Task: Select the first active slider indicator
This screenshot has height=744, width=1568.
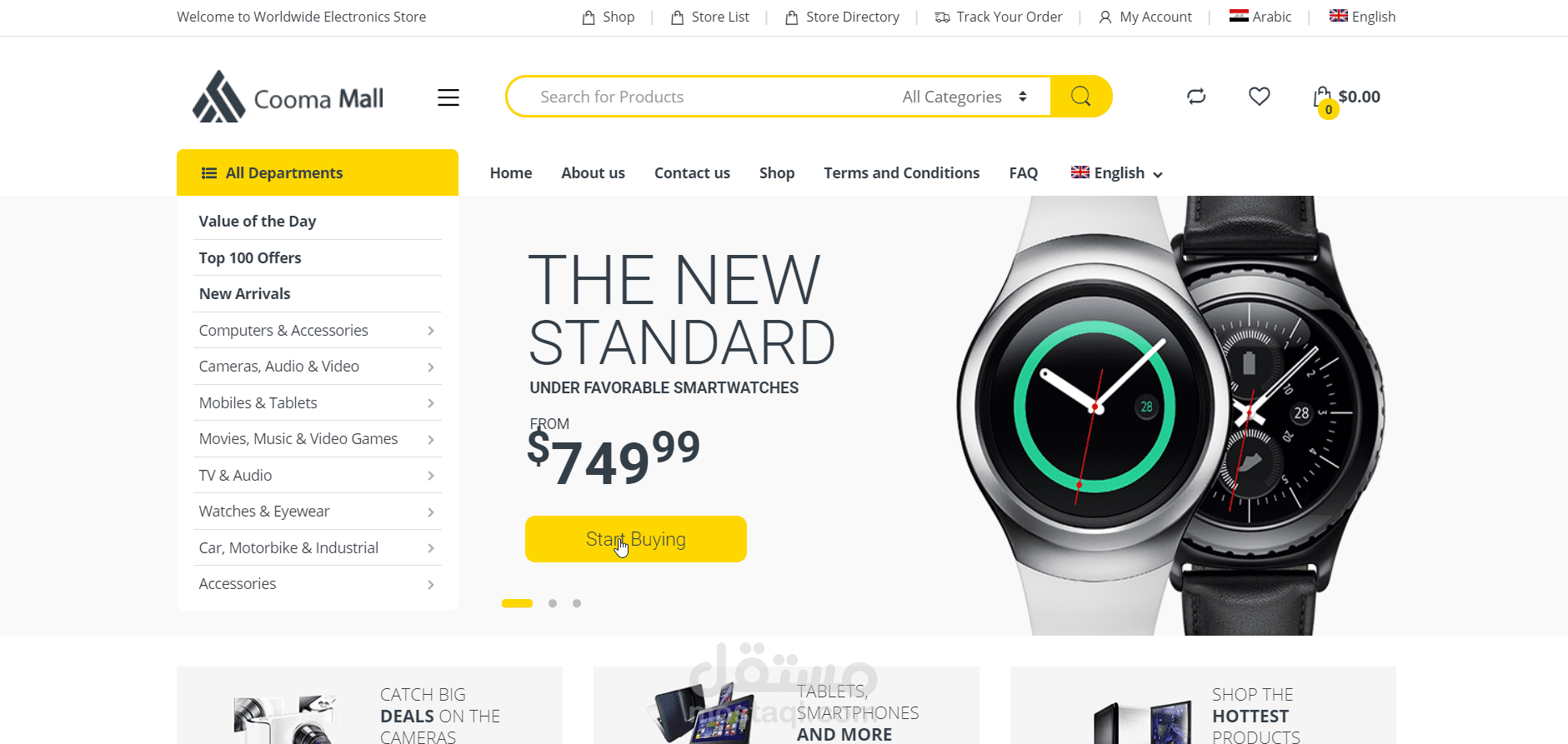Action: pyautogui.click(x=517, y=603)
